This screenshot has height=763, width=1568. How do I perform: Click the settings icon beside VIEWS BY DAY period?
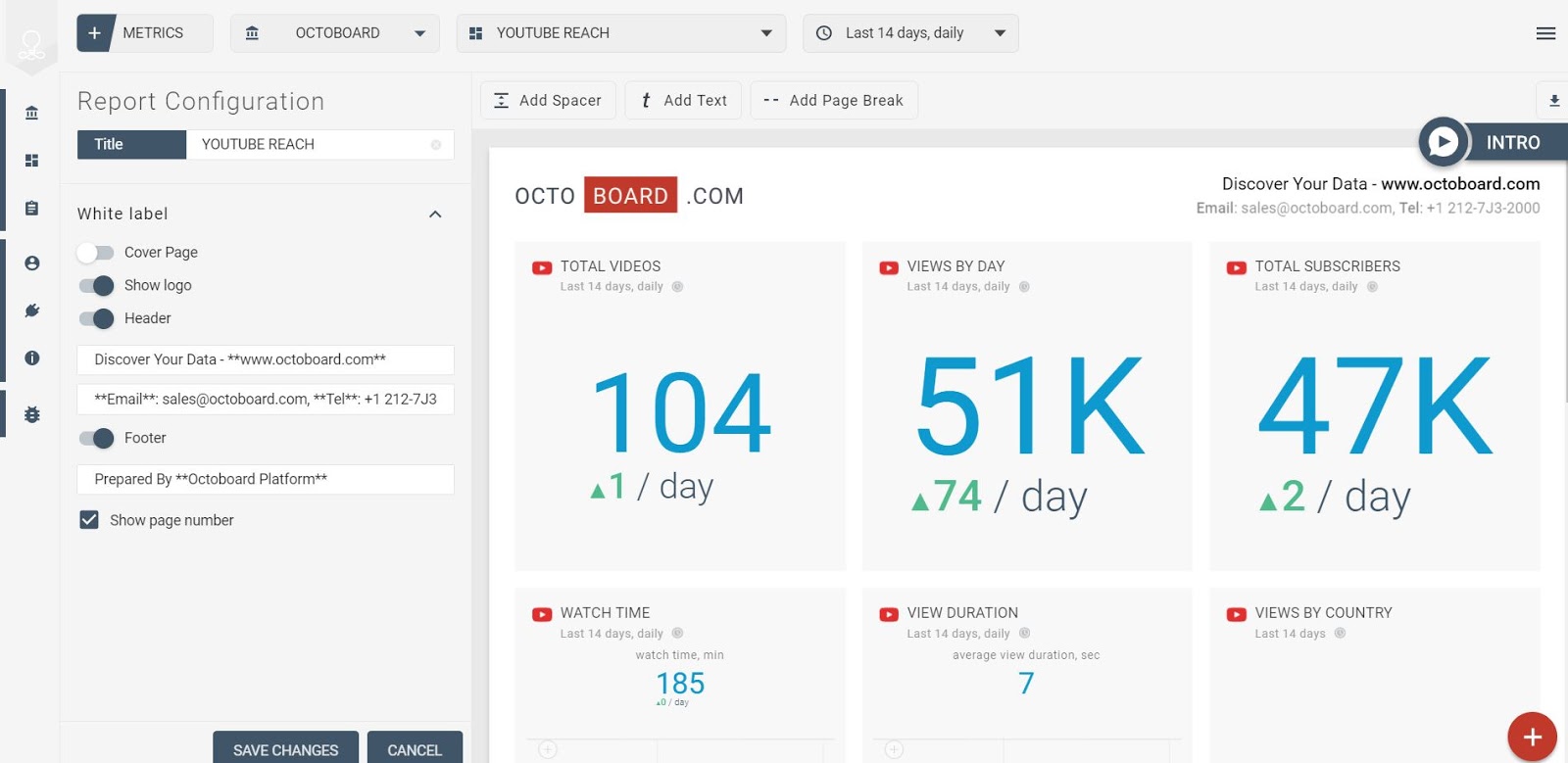(1024, 287)
